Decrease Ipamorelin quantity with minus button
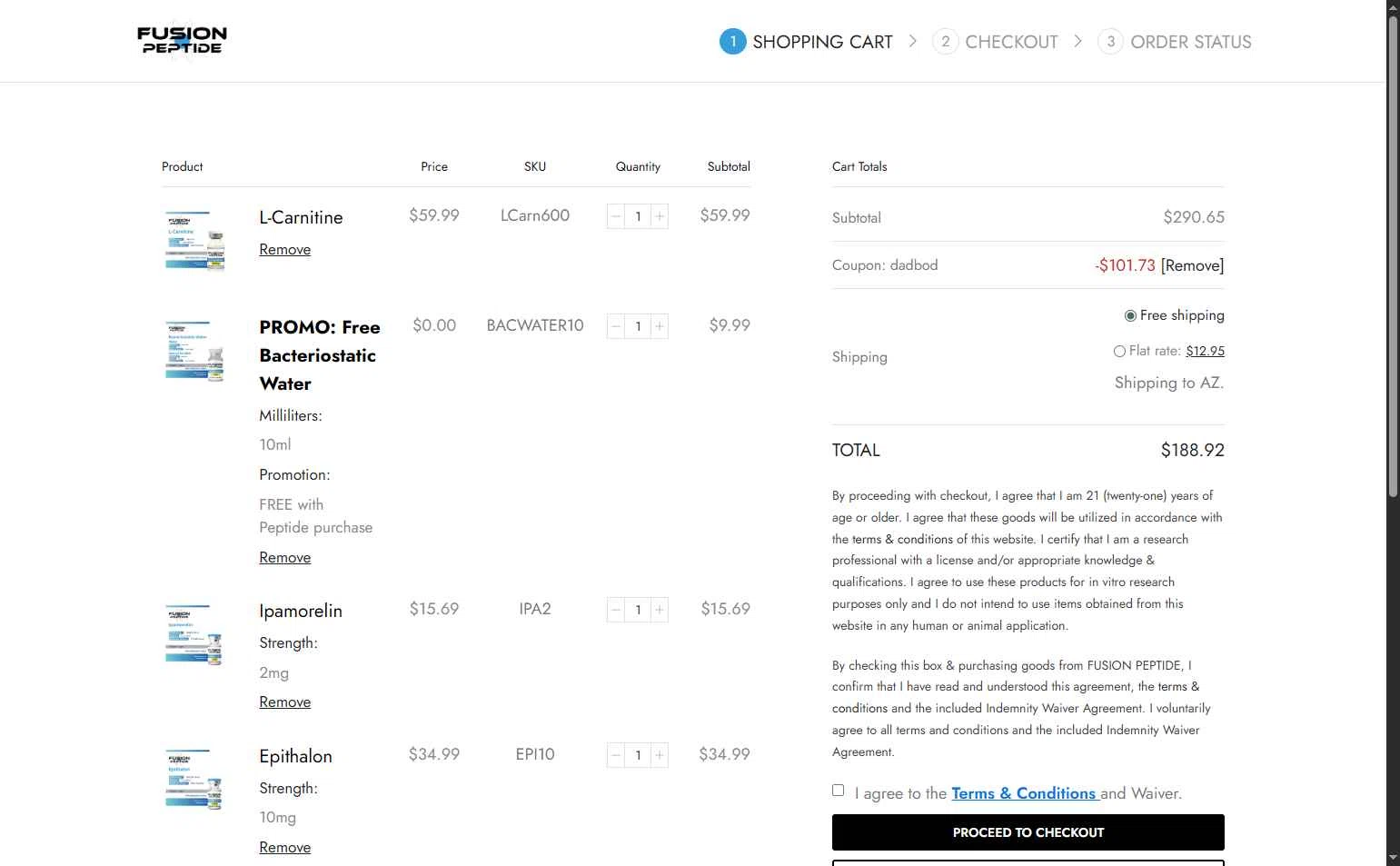 (x=616, y=610)
